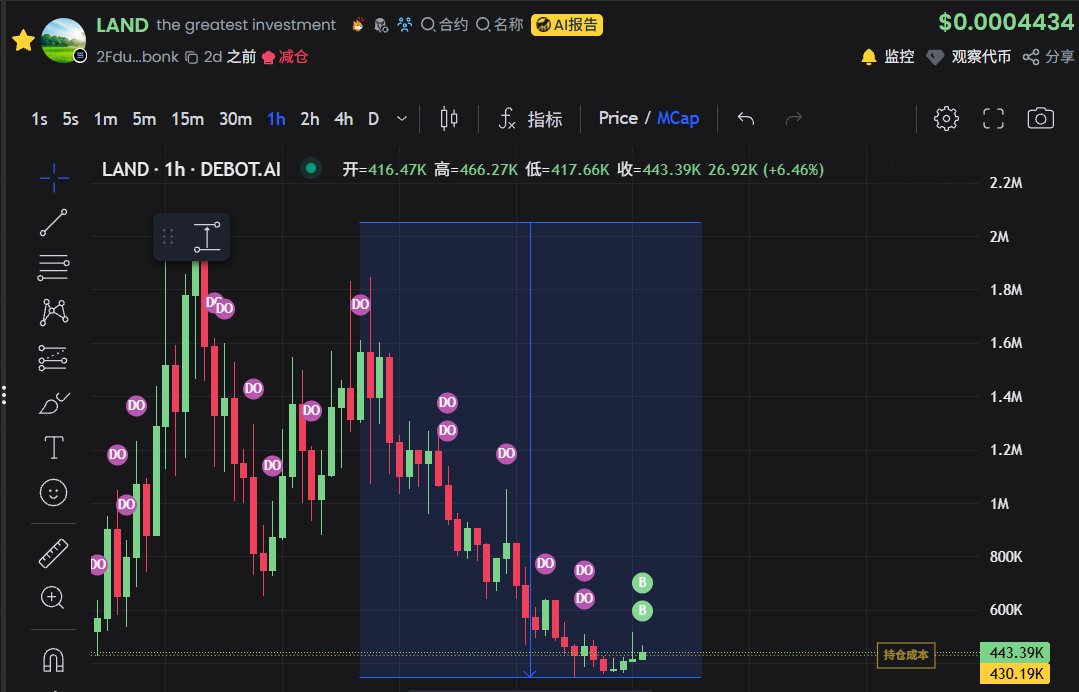
Task: Select the XABCD pattern tool
Action: 54,312
